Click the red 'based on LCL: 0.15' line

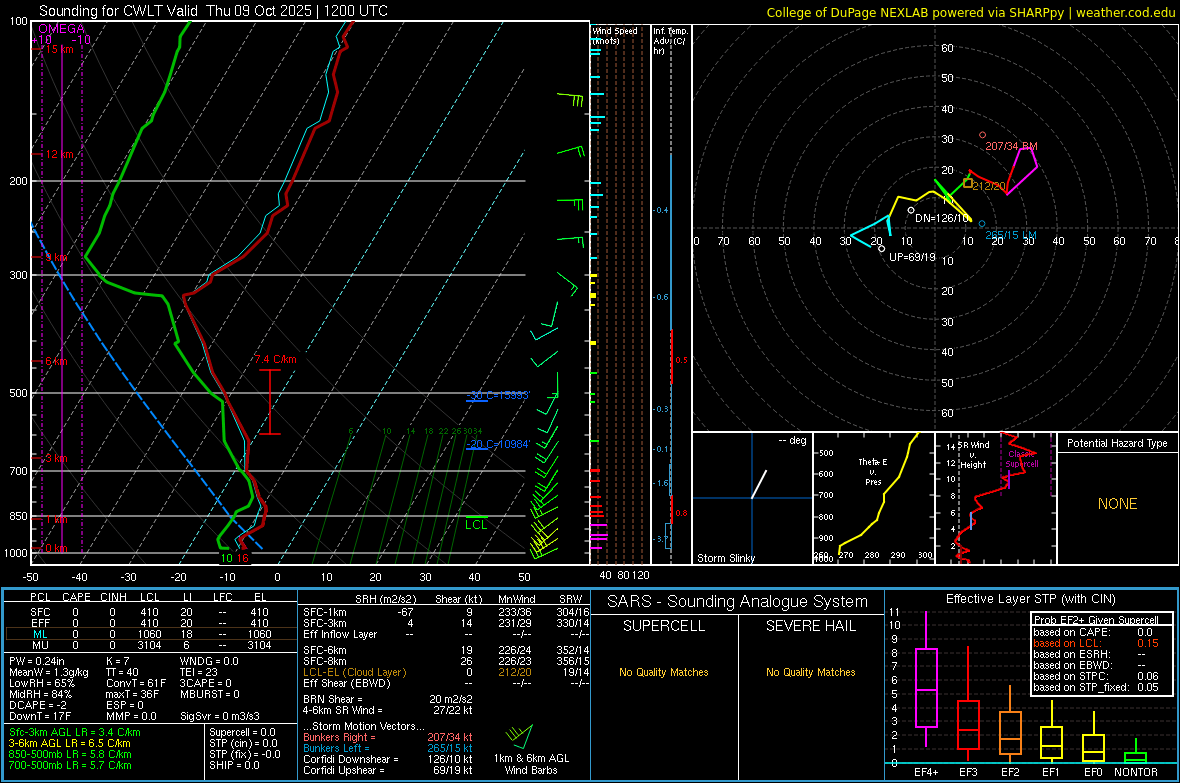1096,643
